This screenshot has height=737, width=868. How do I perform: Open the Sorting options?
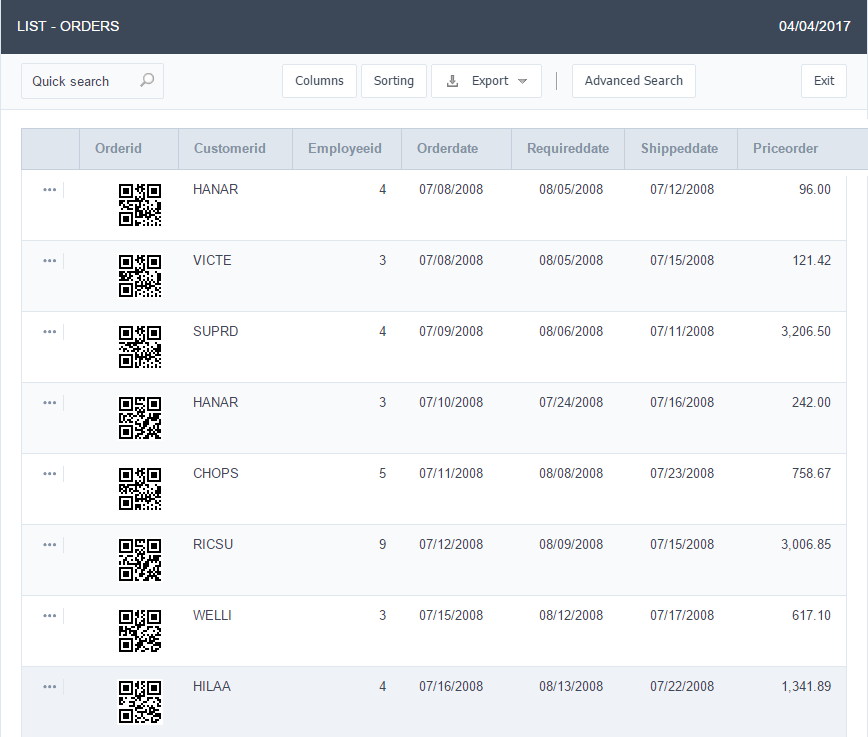tap(393, 80)
